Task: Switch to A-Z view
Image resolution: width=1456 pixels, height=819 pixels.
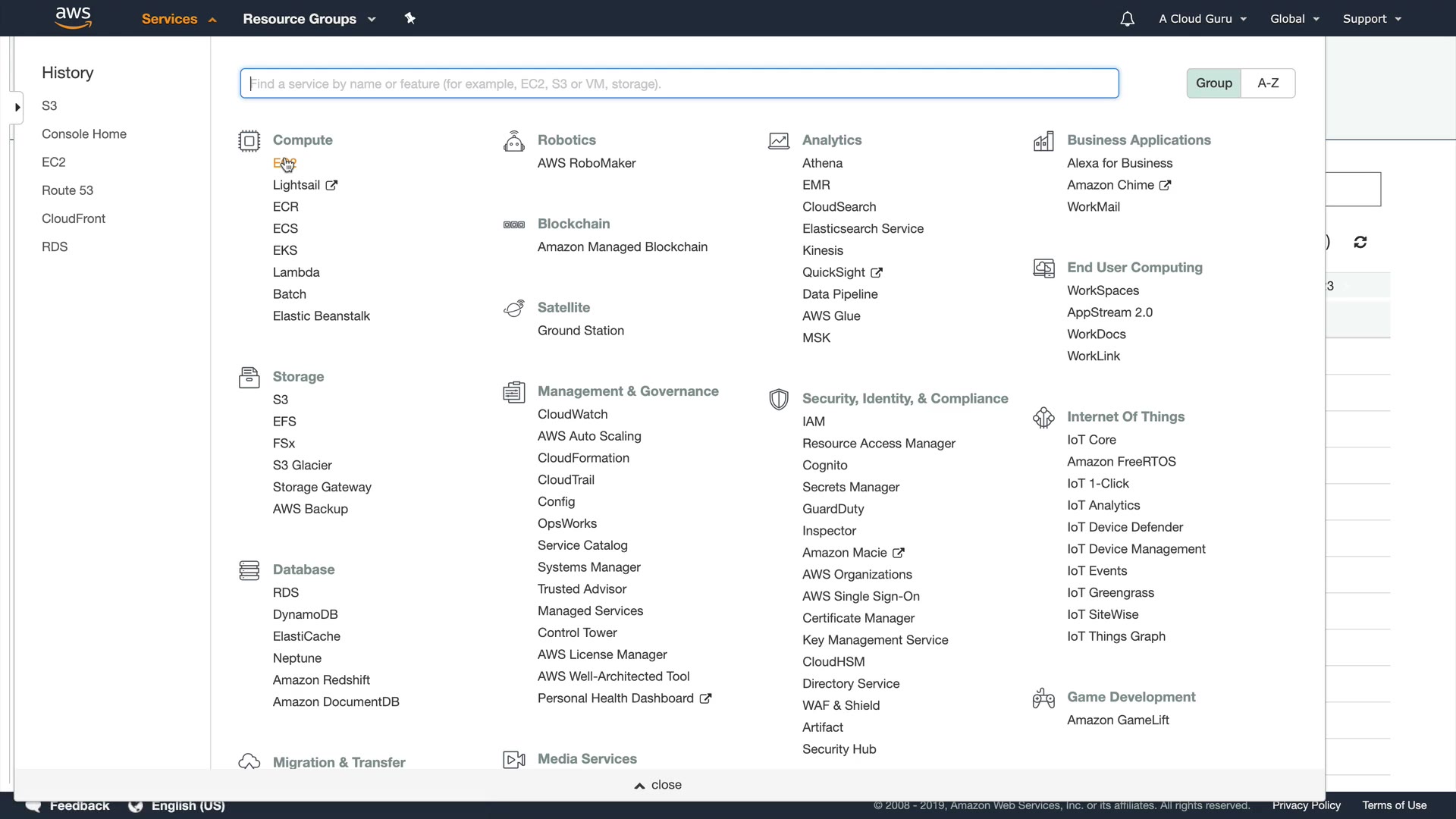Action: coord(1267,83)
